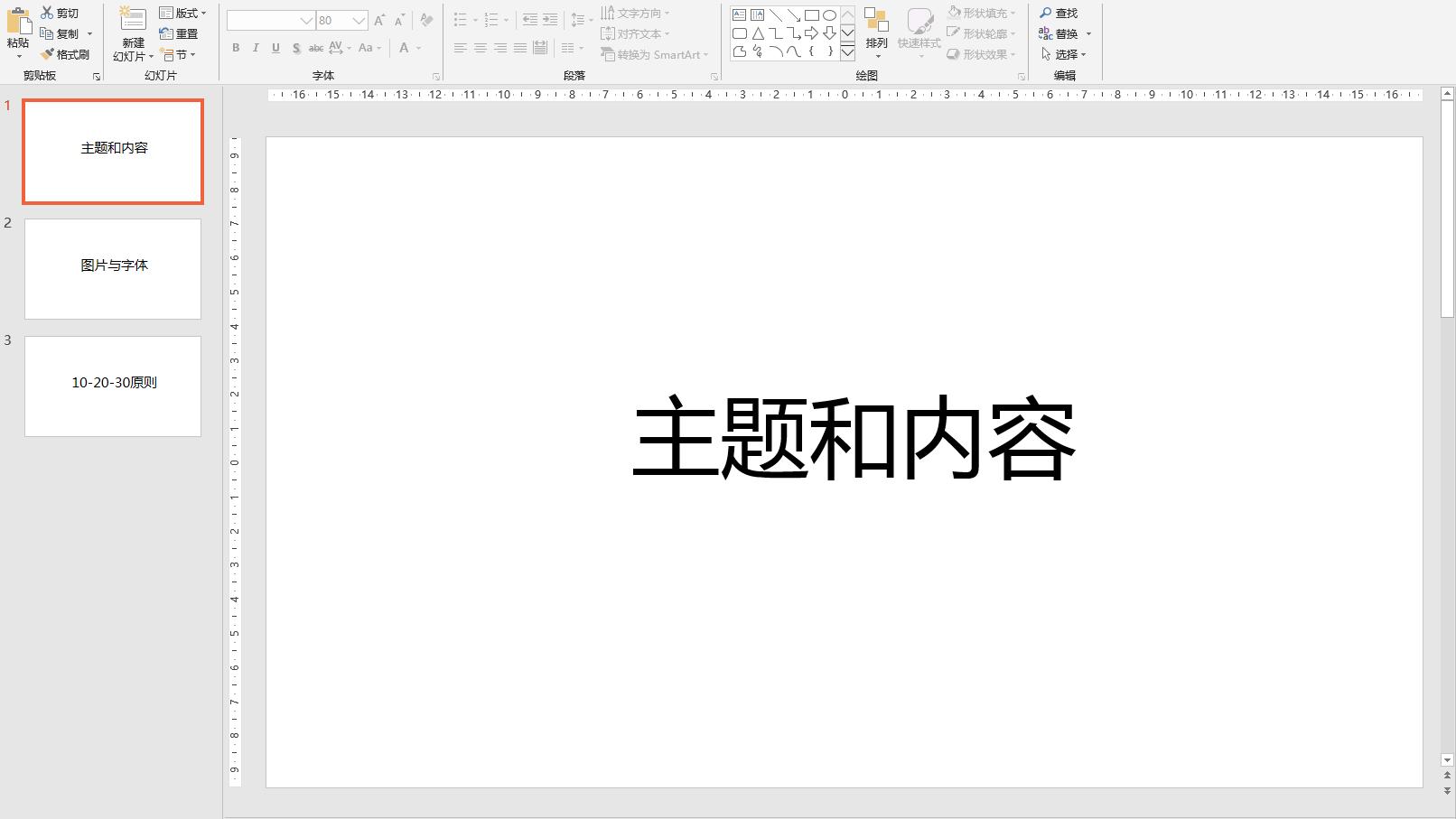Click the 复制 (Copy) button
The height and width of the screenshot is (819, 1456).
point(63,33)
